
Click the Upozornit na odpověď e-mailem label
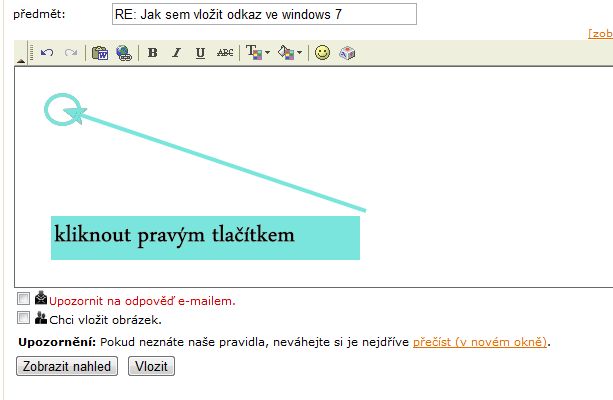[142, 301]
